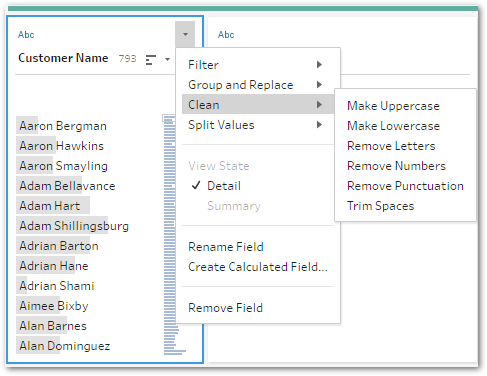Image resolution: width=487 pixels, height=376 pixels.
Task: Click Create Calculated Field option
Action: coord(258,267)
